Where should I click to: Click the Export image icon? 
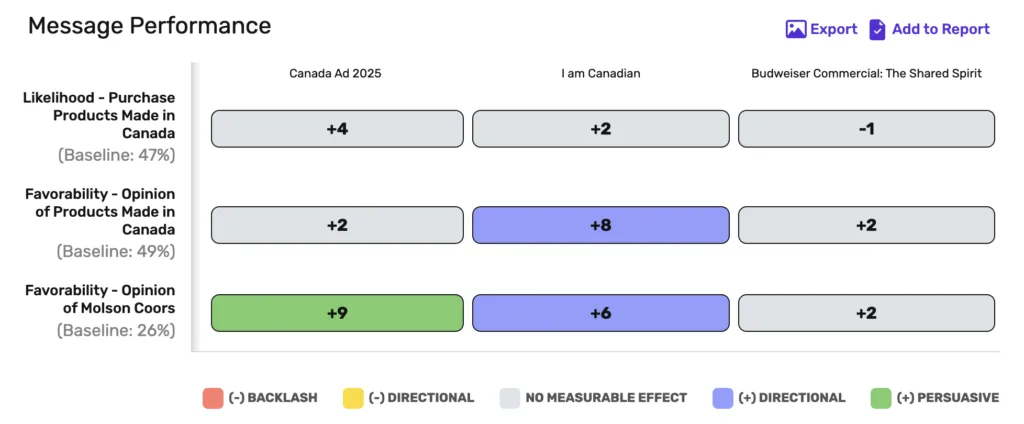pos(795,29)
